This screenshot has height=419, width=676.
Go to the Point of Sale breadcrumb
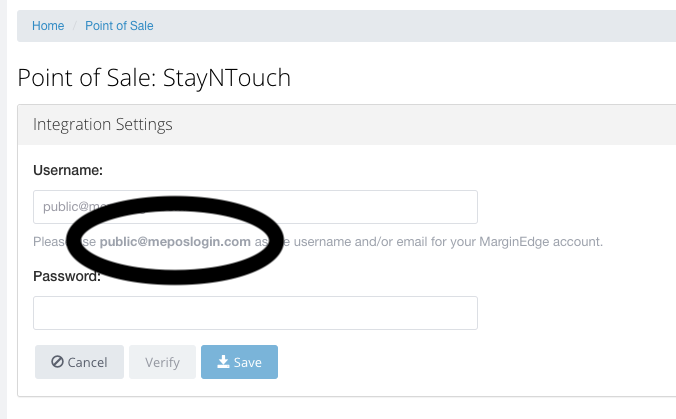tap(119, 26)
